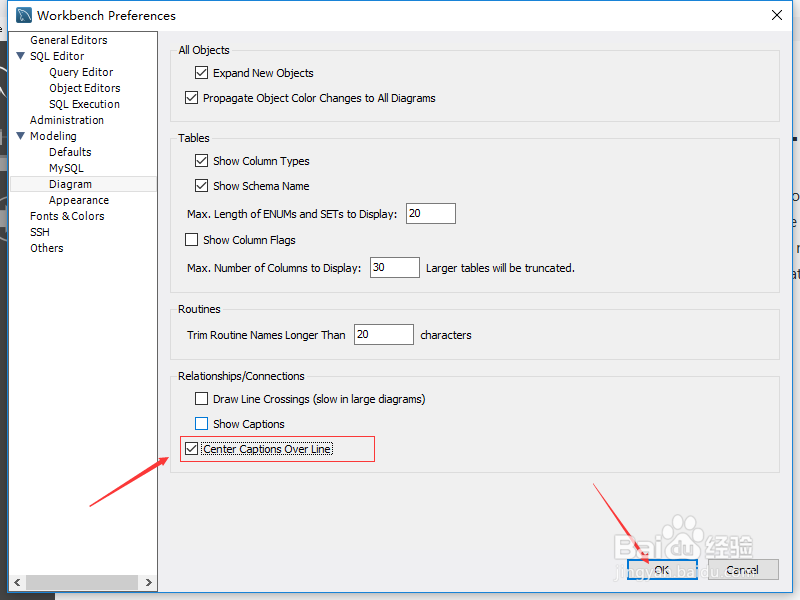Open General Editors preferences page

pyautogui.click(x=69, y=40)
